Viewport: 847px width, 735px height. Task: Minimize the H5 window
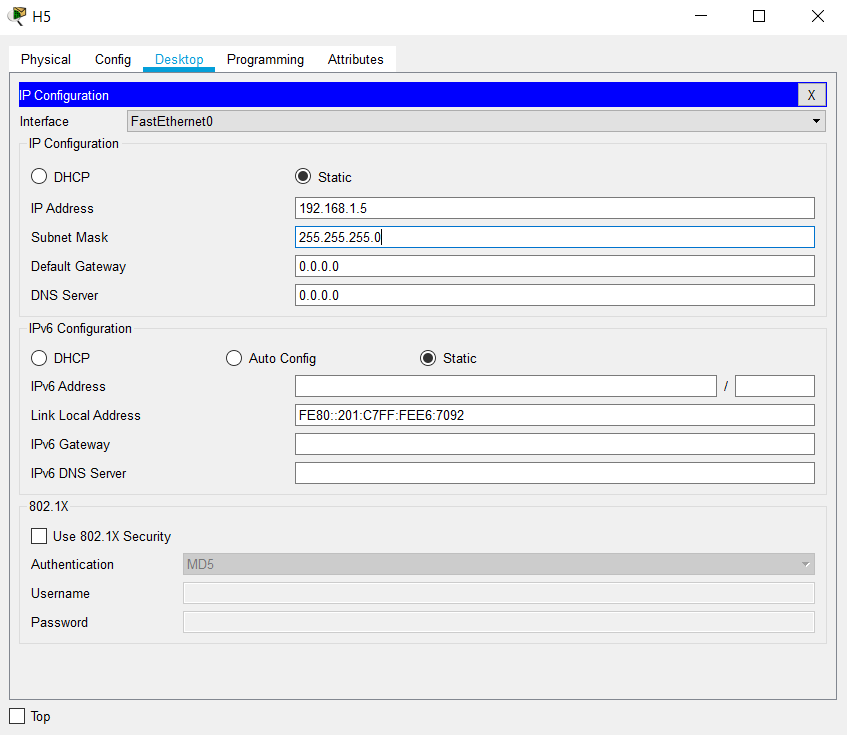point(701,16)
